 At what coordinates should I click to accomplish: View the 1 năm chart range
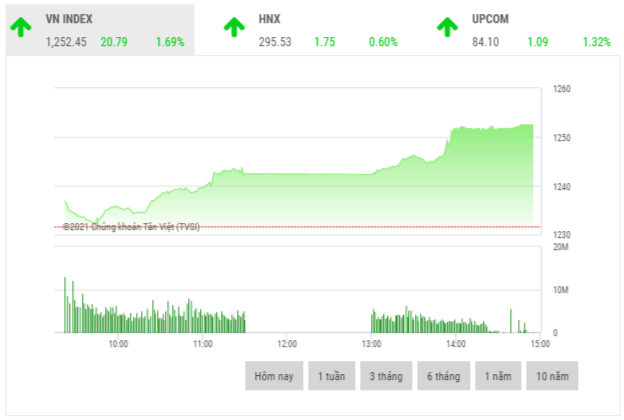coord(497,376)
